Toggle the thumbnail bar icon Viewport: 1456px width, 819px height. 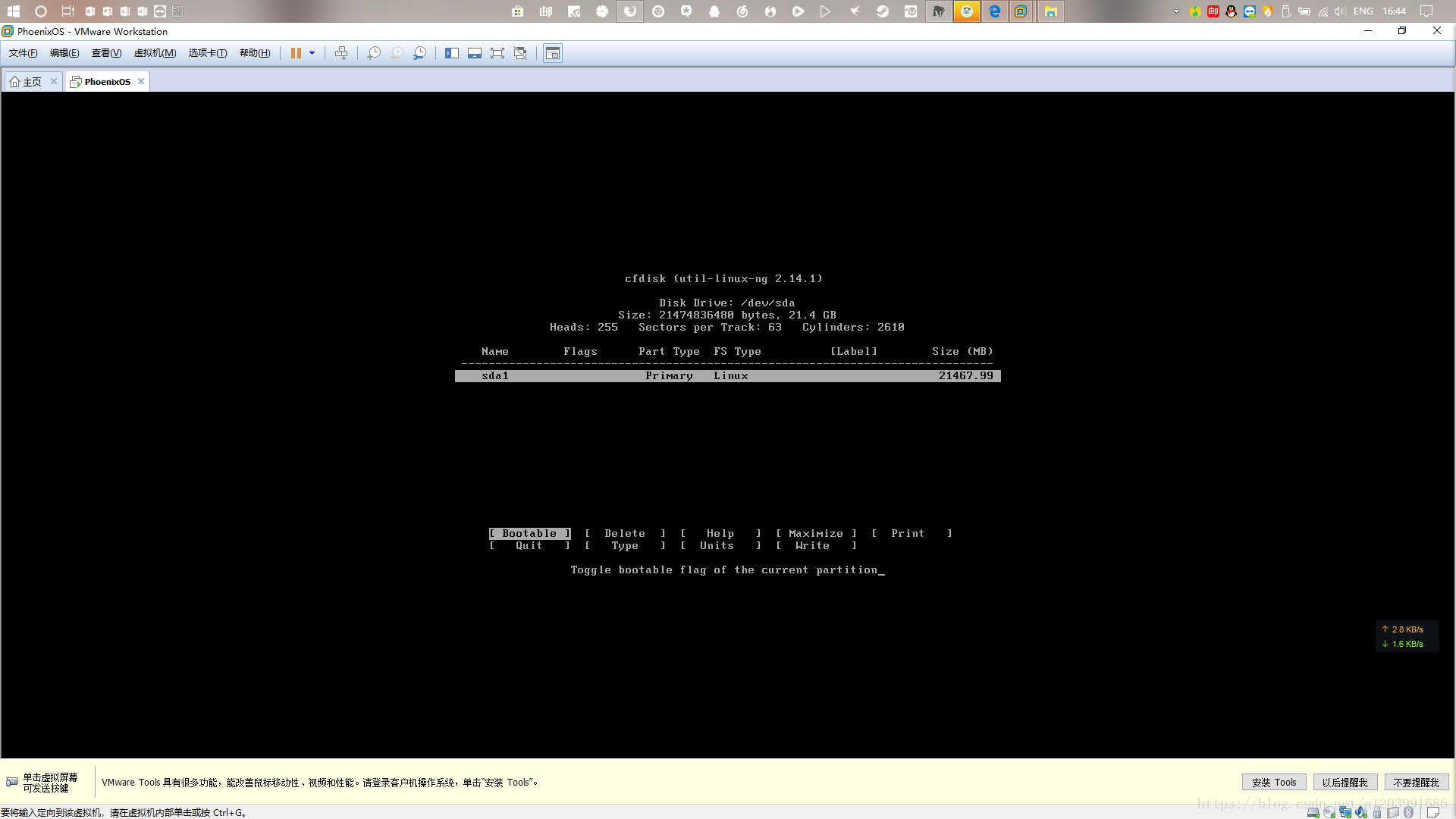[475, 53]
